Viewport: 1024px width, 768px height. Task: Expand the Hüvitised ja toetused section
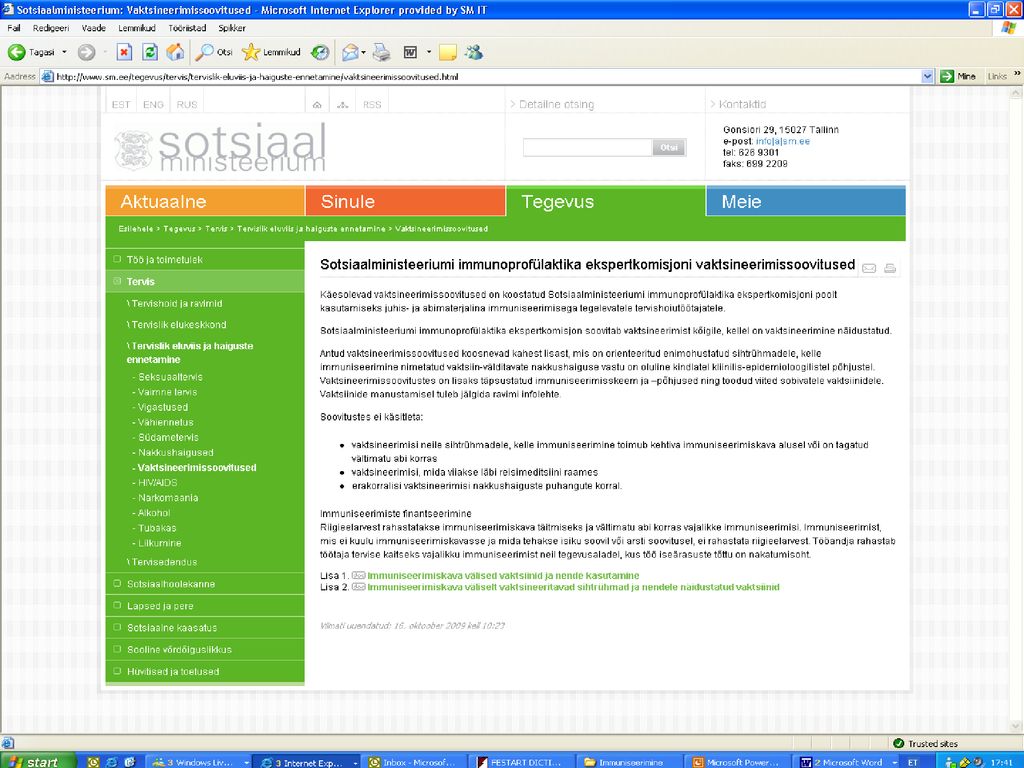pyautogui.click(x=118, y=671)
